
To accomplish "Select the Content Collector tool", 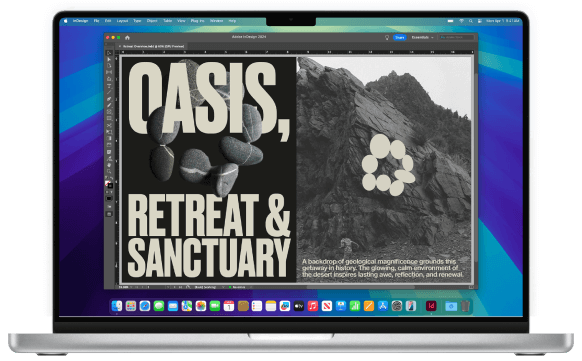I will pos(109,79).
